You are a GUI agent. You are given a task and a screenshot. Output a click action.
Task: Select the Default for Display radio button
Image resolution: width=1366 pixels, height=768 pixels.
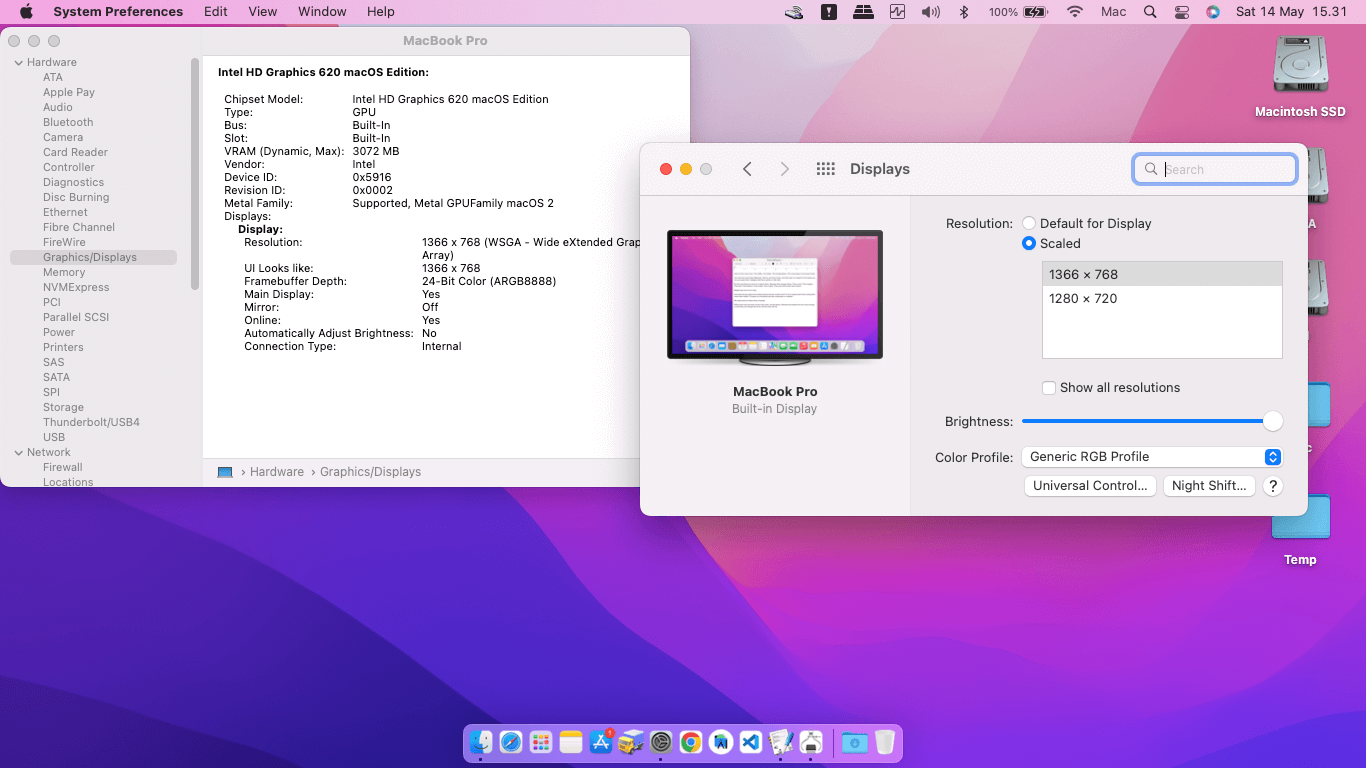1029,224
